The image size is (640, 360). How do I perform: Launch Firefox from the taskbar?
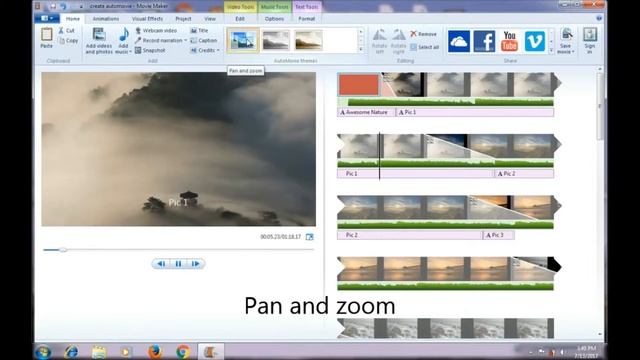pyautogui.click(x=155, y=351)
